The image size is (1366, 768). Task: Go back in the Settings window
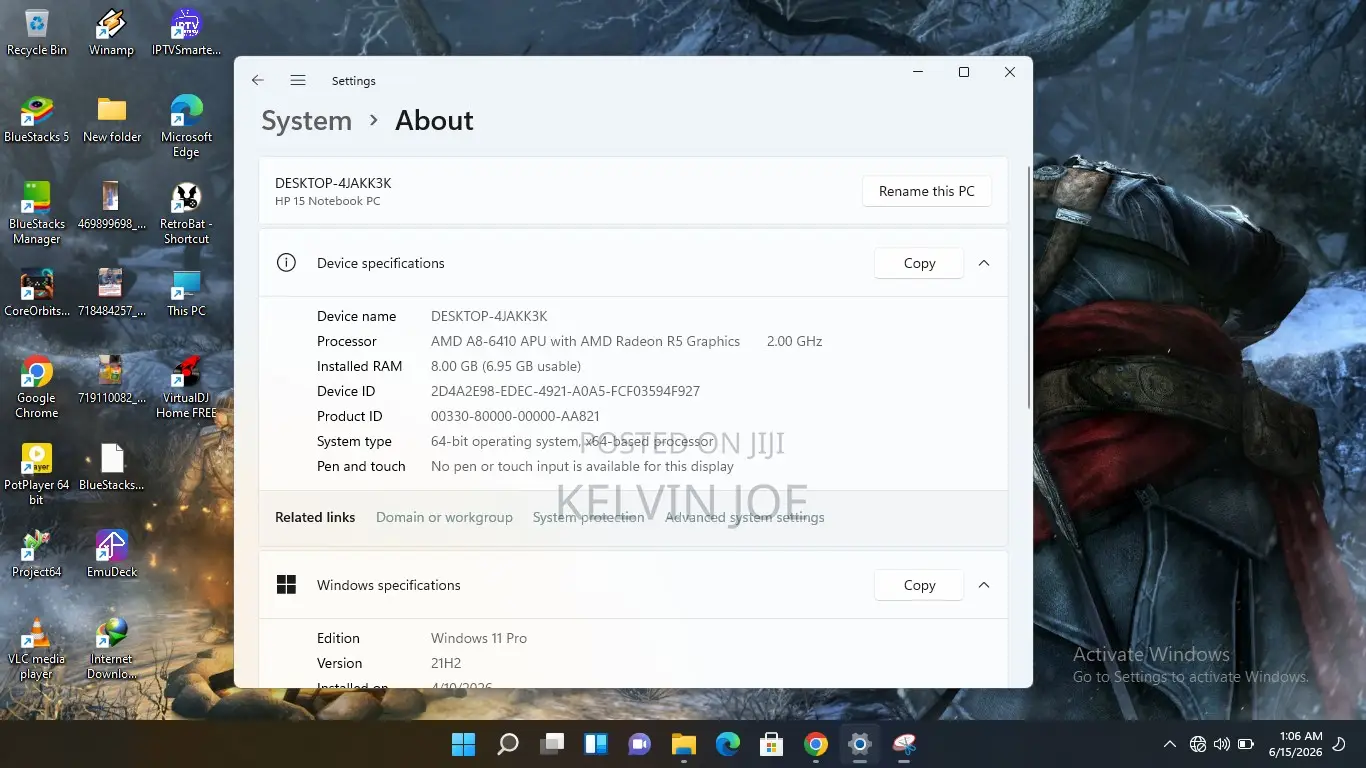[258, 80]
